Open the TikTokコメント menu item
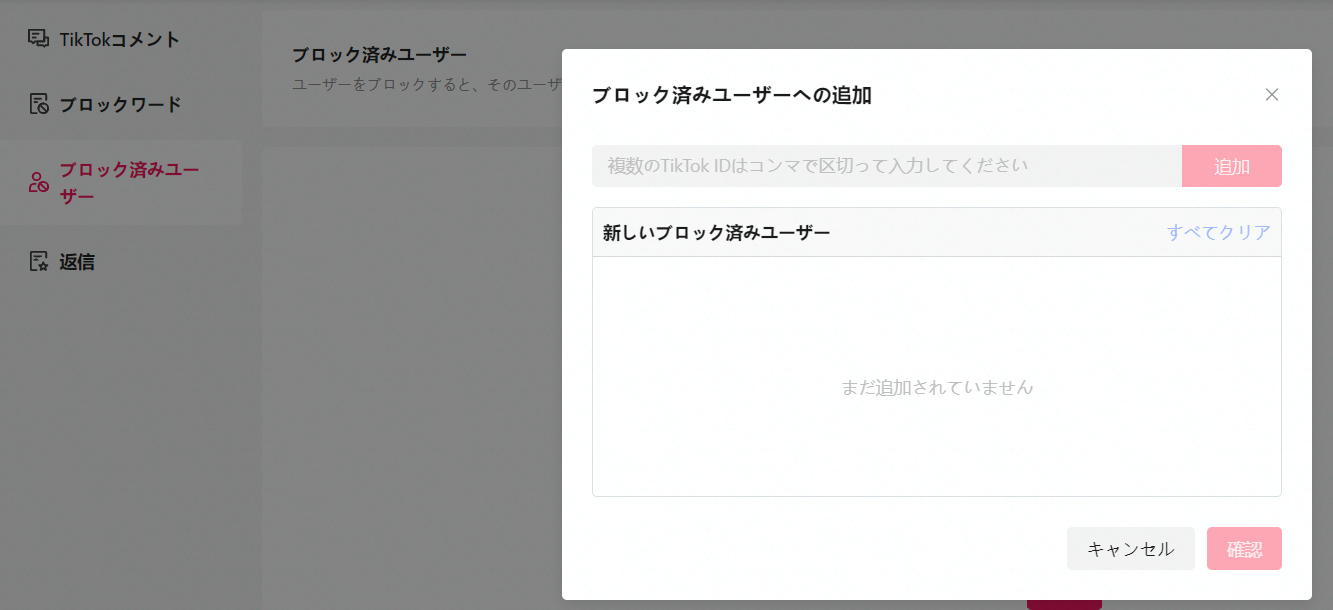Image resolution: width=1333 pixels, height=610 pixels. (x=119, y=40)
